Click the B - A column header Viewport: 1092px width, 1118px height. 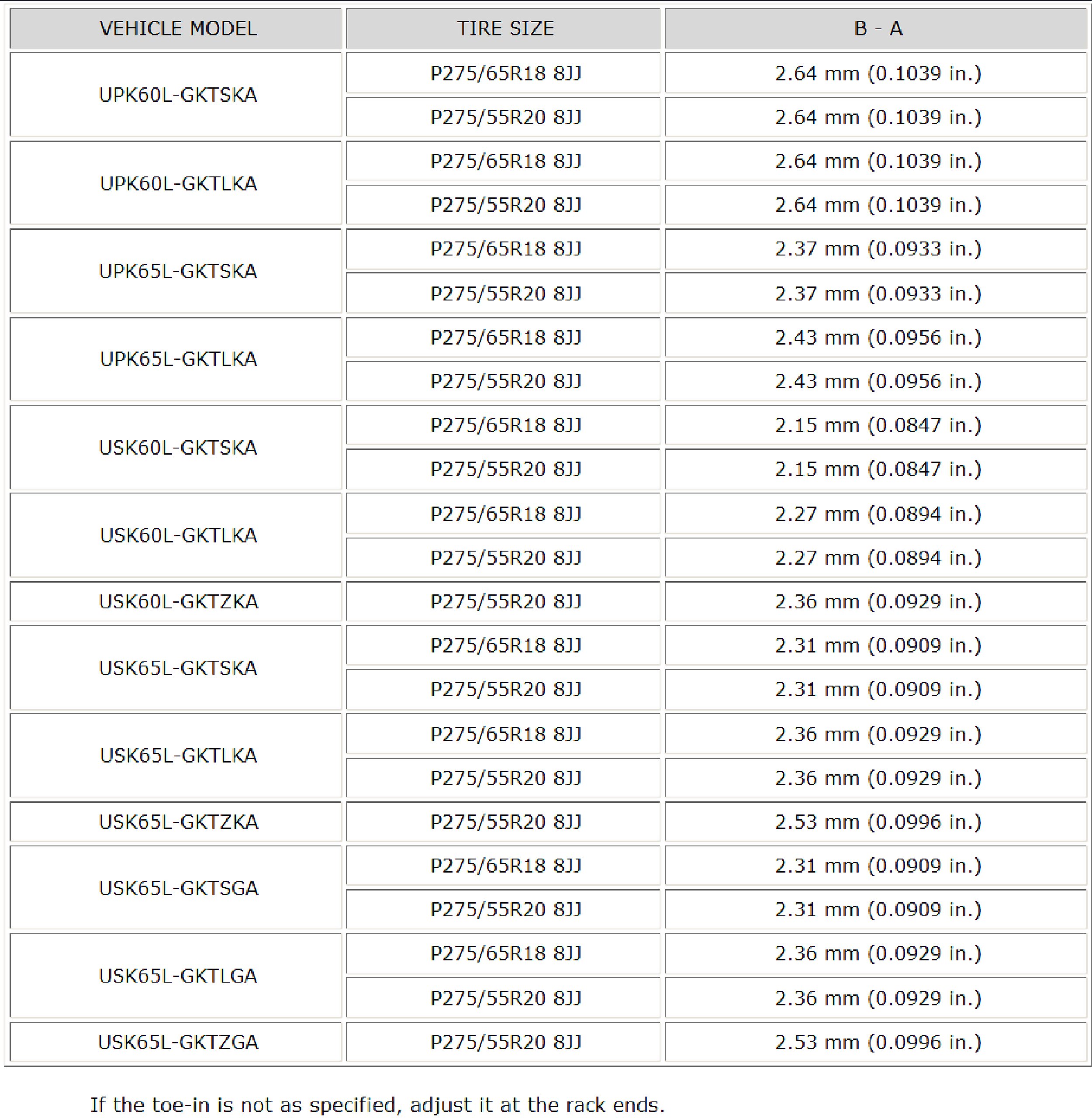[878, 28]
